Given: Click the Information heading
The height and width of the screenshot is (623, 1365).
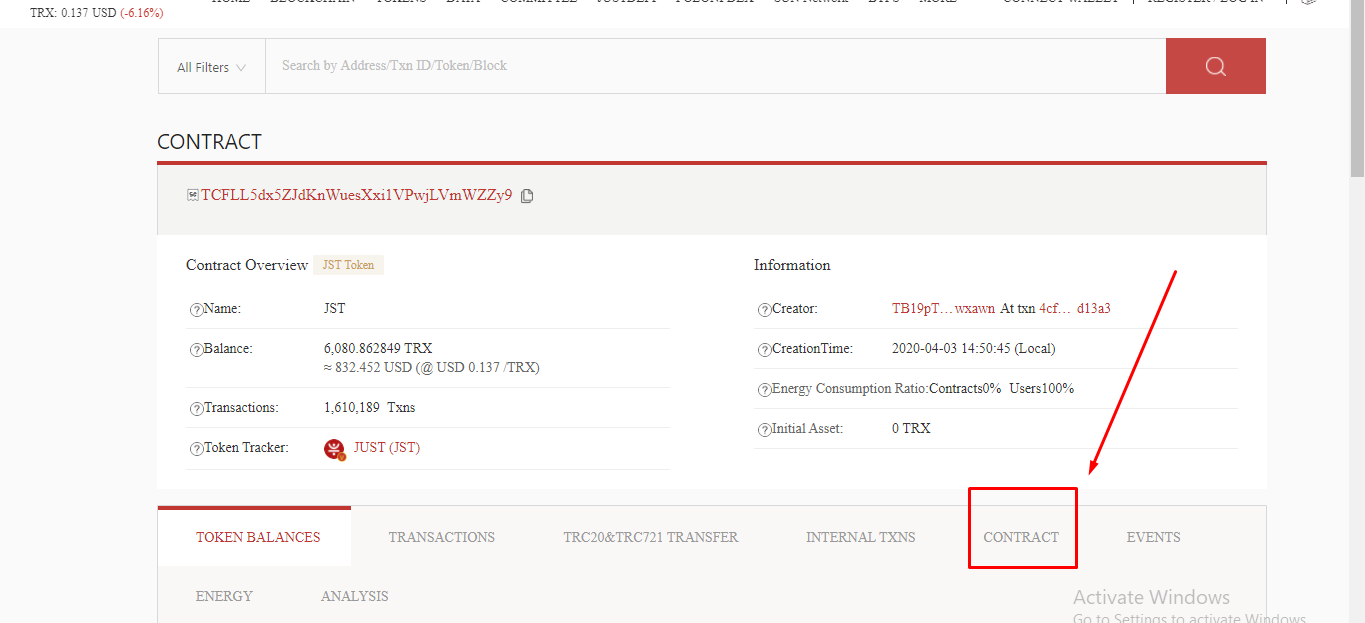Looking at the screenshot, I should click(792, 265).
